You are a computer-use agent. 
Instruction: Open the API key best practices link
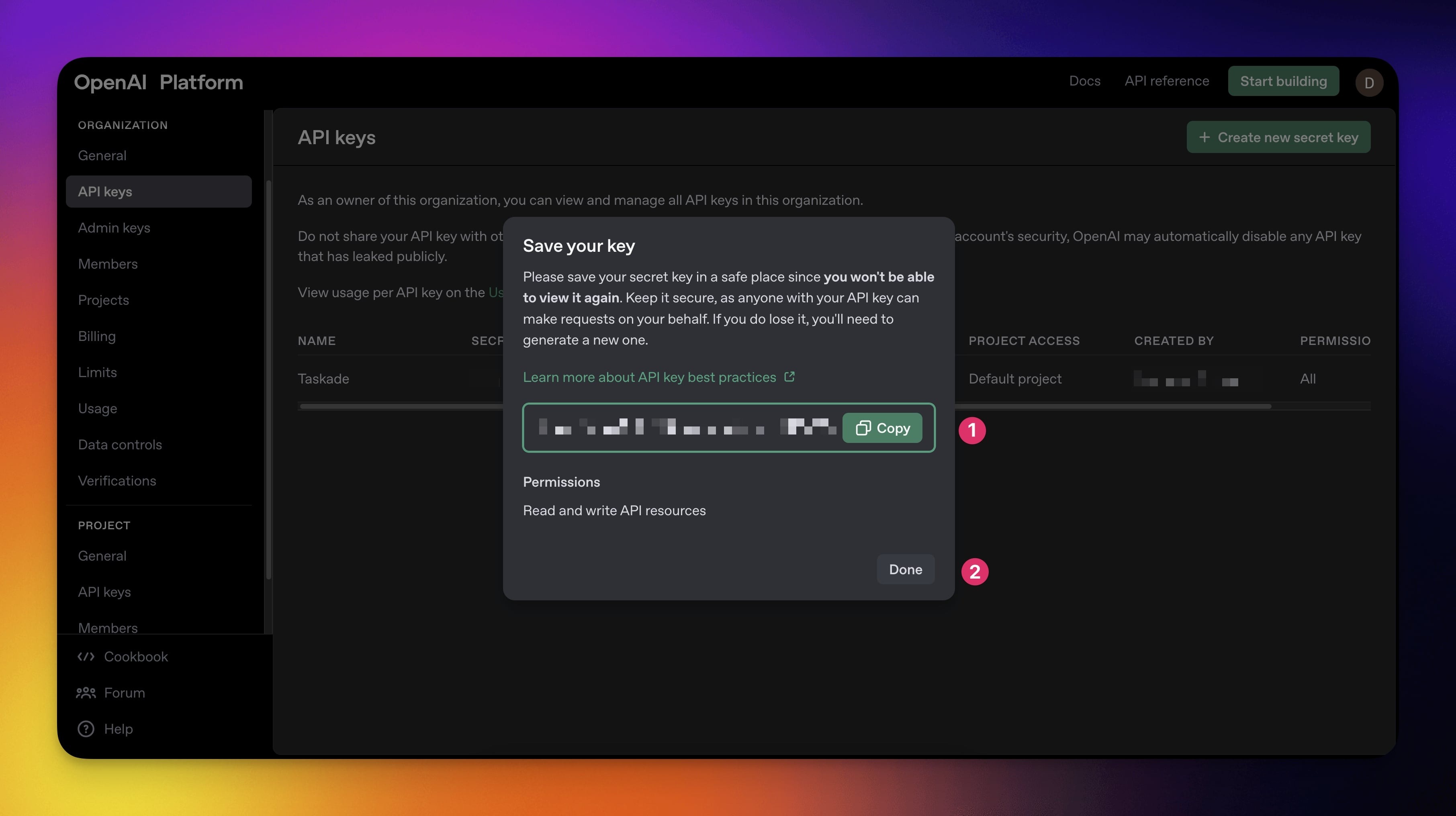pyautogui.click(x=649, y=377)
